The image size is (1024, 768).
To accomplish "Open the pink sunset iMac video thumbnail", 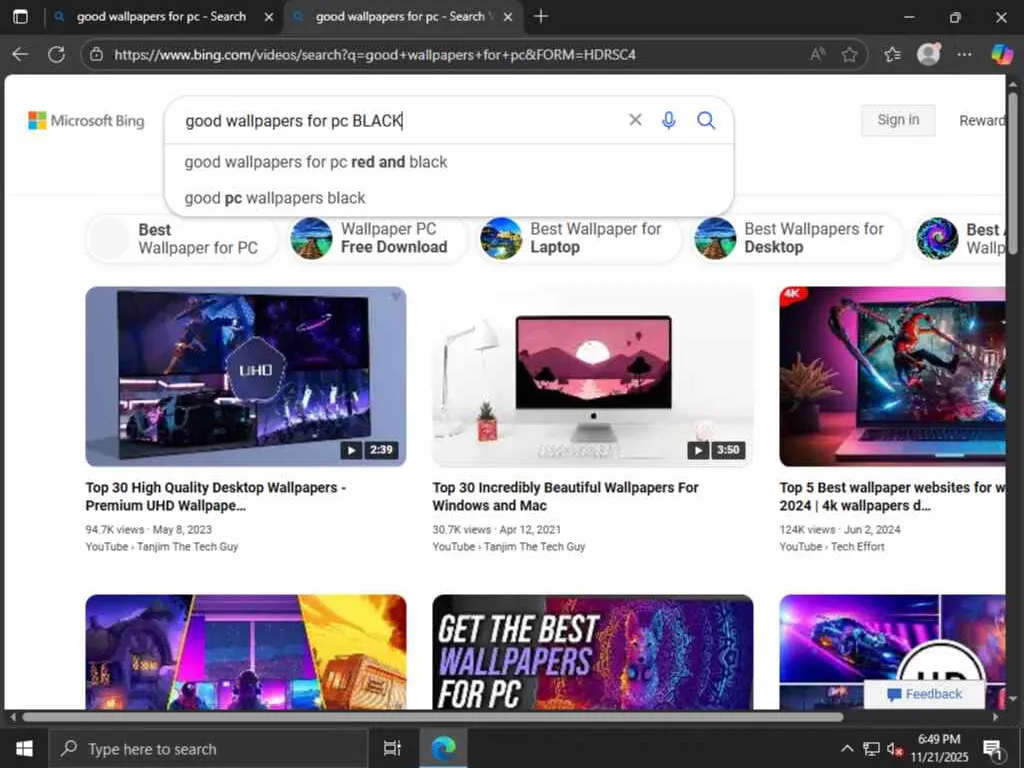I will tap(592, 376).
